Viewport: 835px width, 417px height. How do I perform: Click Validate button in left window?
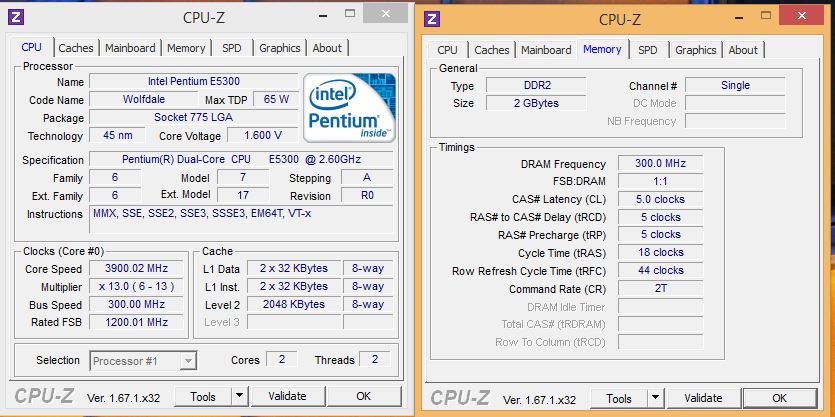pyautogui.click(x=288, y=396)
